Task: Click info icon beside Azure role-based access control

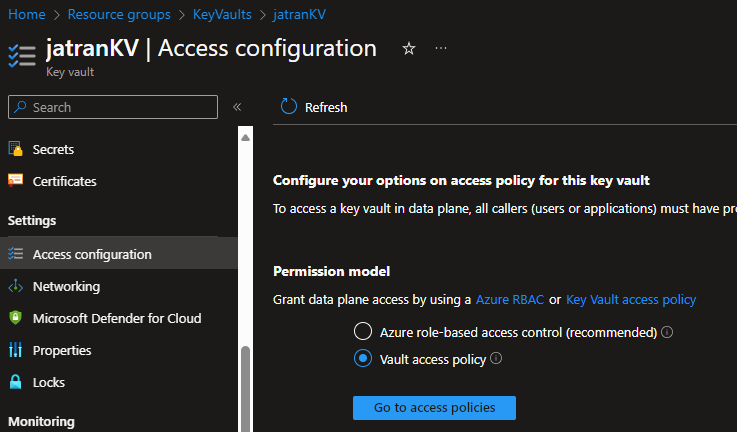Action: point(667,332)
